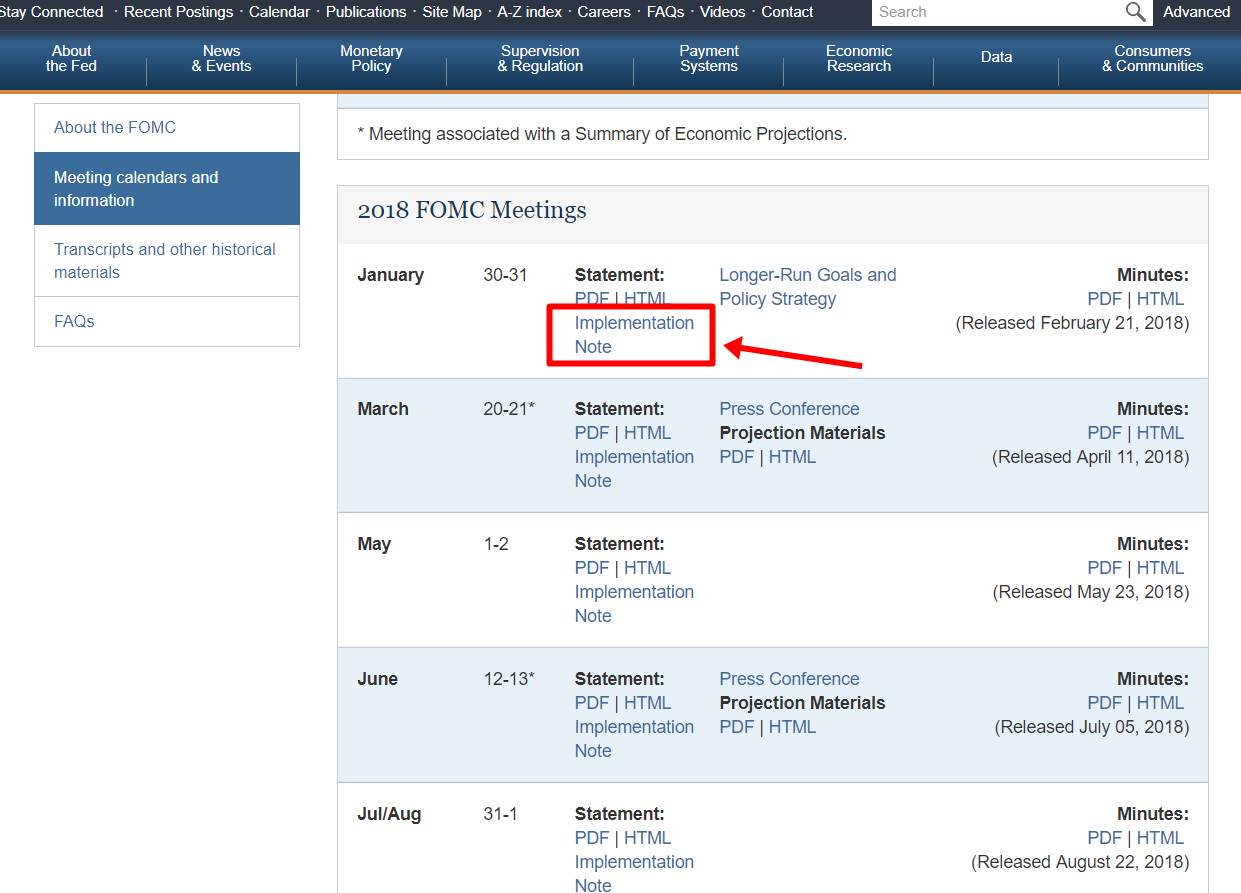Open News & Events menu
Image resolution: width=1241 pixels, height=893 pixels.
[221, 58]
